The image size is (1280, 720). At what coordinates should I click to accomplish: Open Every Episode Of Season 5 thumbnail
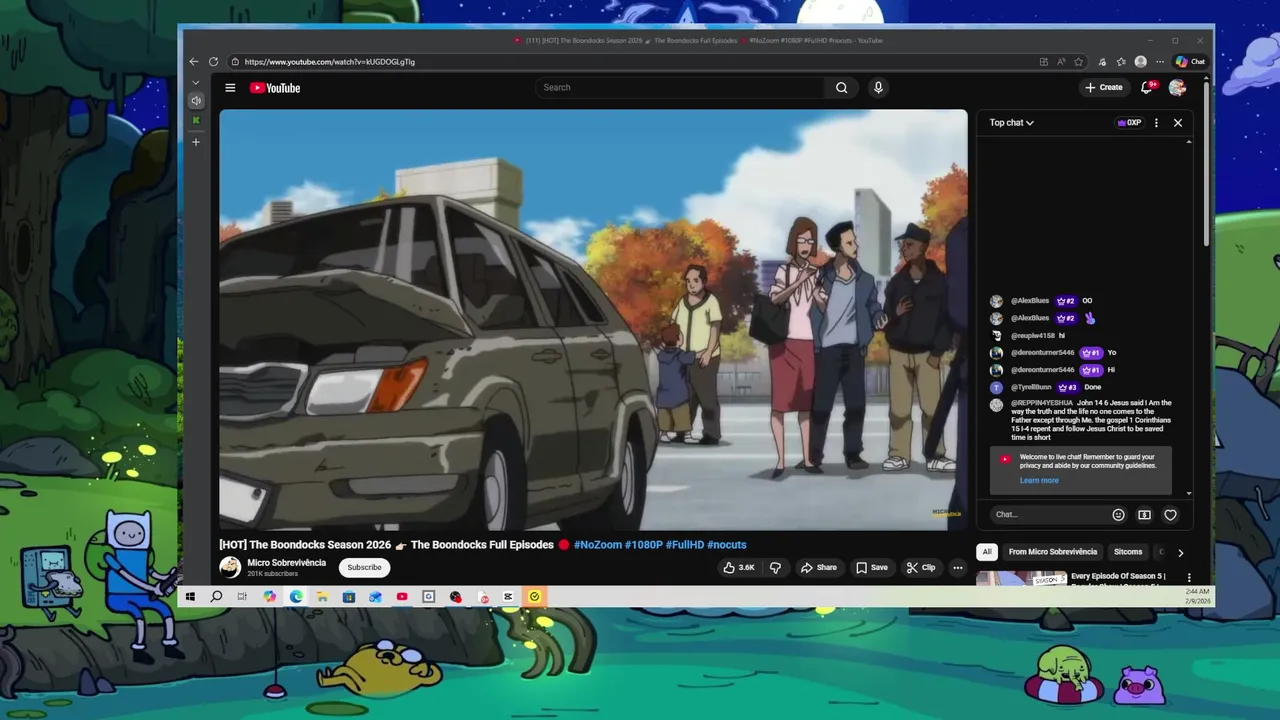pyautogui.click(x=1021, y=578)
